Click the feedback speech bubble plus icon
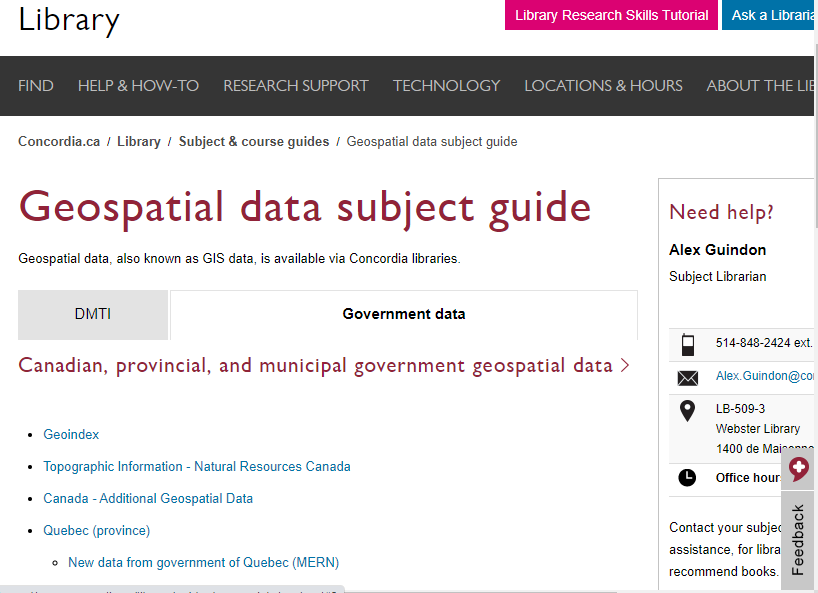Viewport: 818px width, 593px height. [x=798, y=469]
